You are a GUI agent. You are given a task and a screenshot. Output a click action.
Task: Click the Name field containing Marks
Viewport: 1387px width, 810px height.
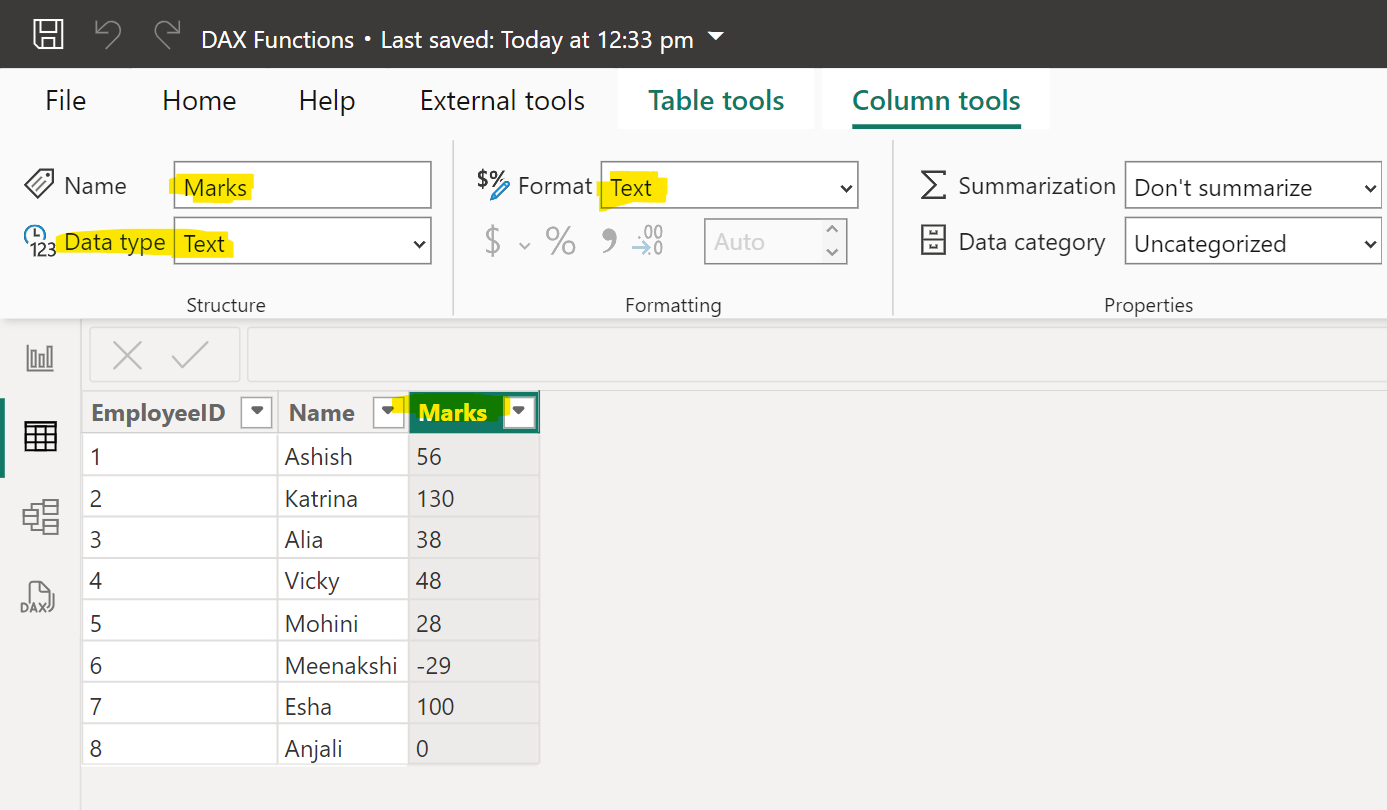(302, 186)
